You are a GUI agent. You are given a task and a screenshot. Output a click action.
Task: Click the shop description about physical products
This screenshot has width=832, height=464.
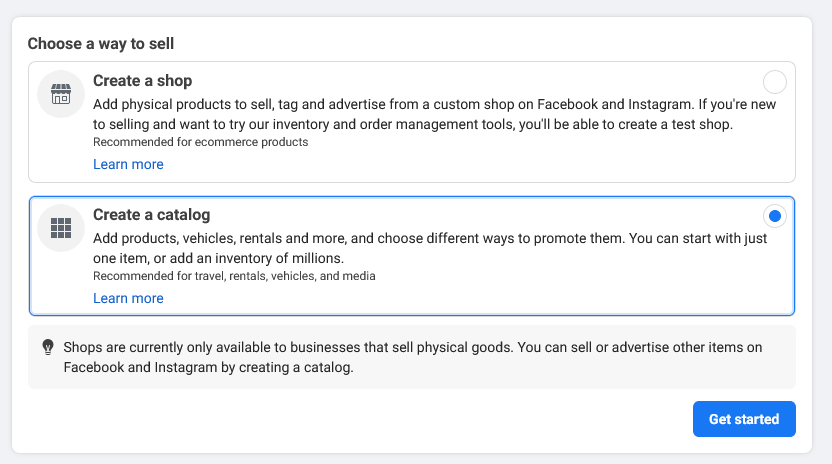tap(400, 104)
